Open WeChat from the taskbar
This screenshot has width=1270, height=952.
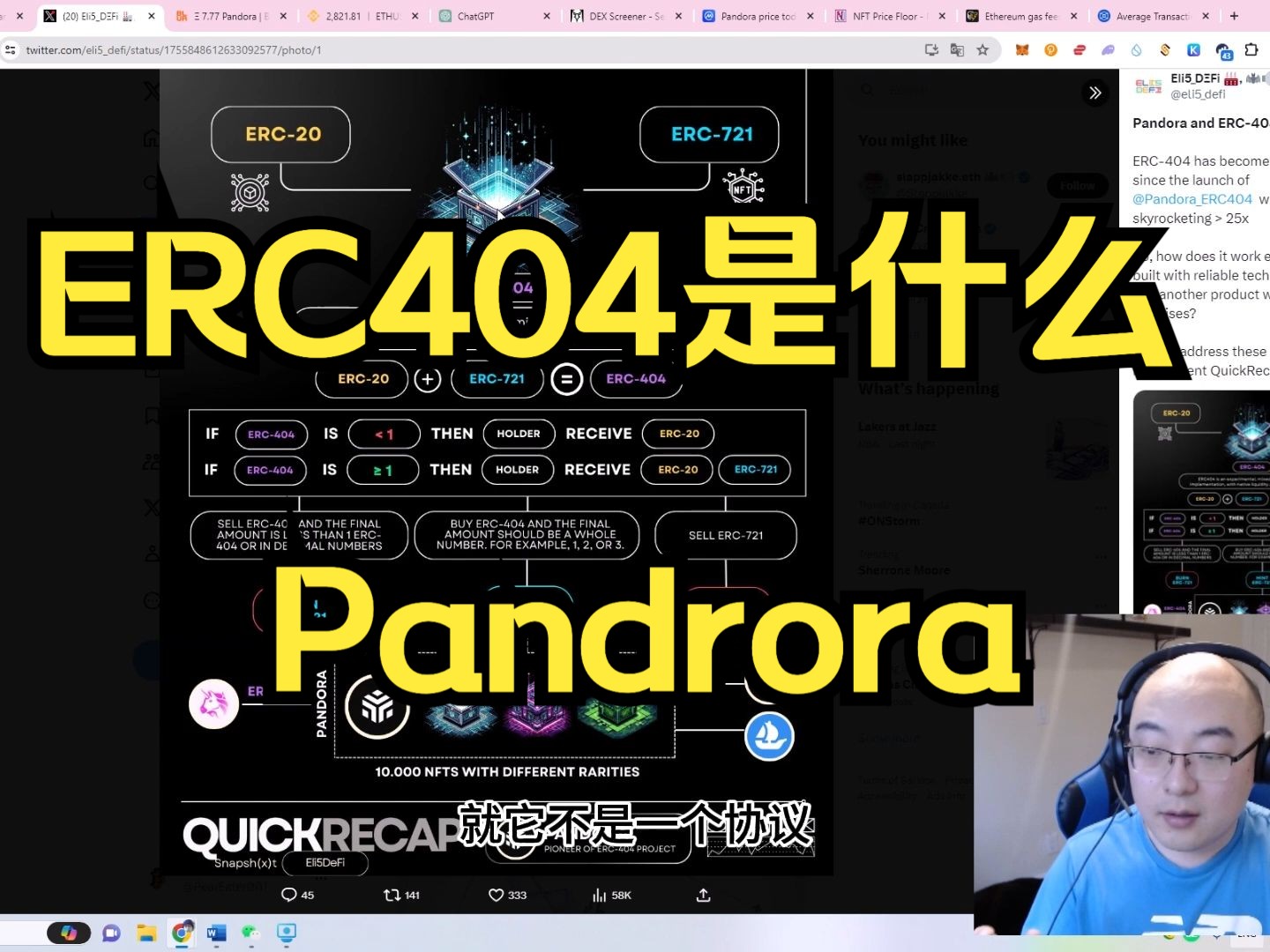pos(251,933)
